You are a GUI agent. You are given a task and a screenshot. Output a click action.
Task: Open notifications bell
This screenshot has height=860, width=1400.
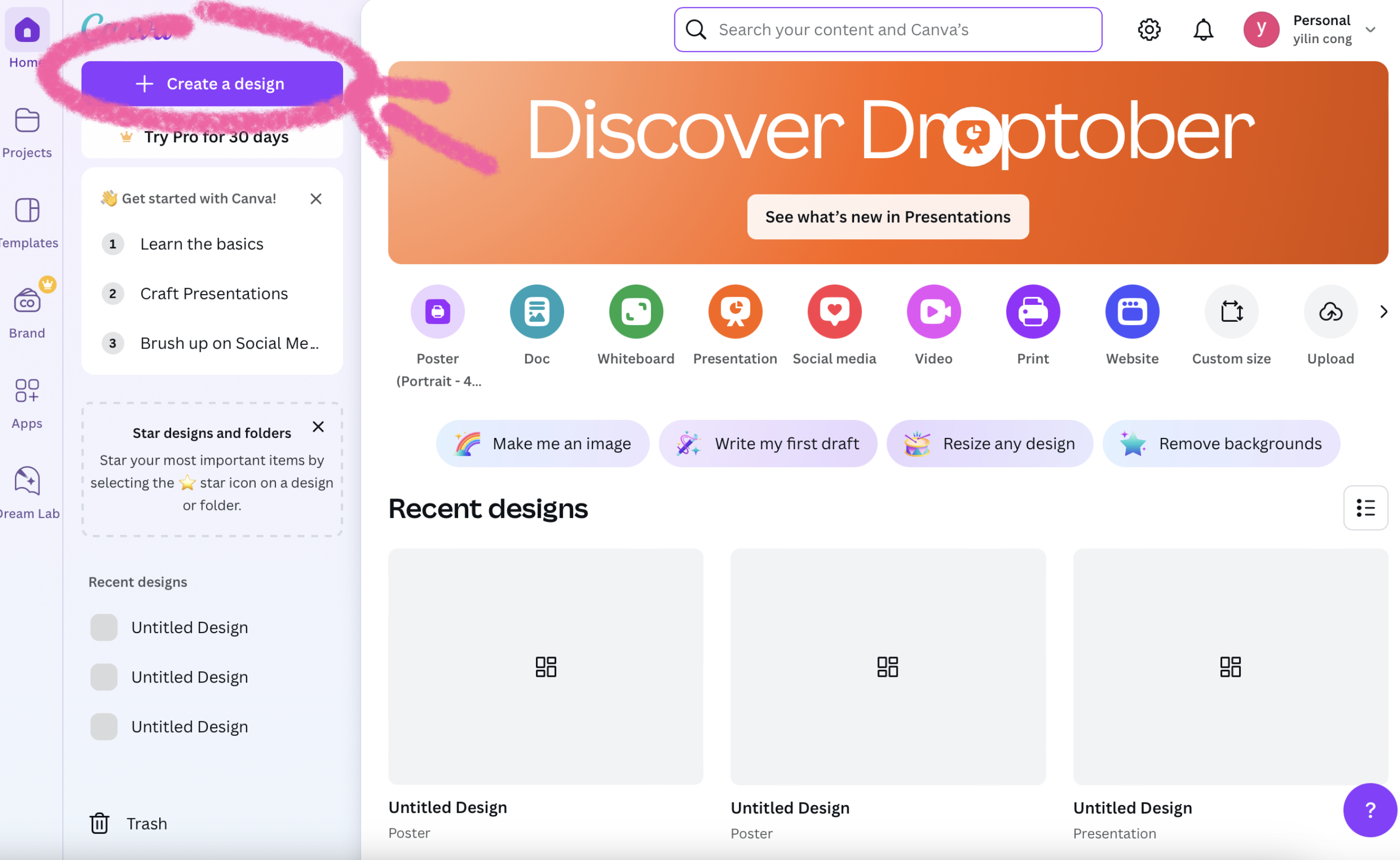[x=1203, y=30]
